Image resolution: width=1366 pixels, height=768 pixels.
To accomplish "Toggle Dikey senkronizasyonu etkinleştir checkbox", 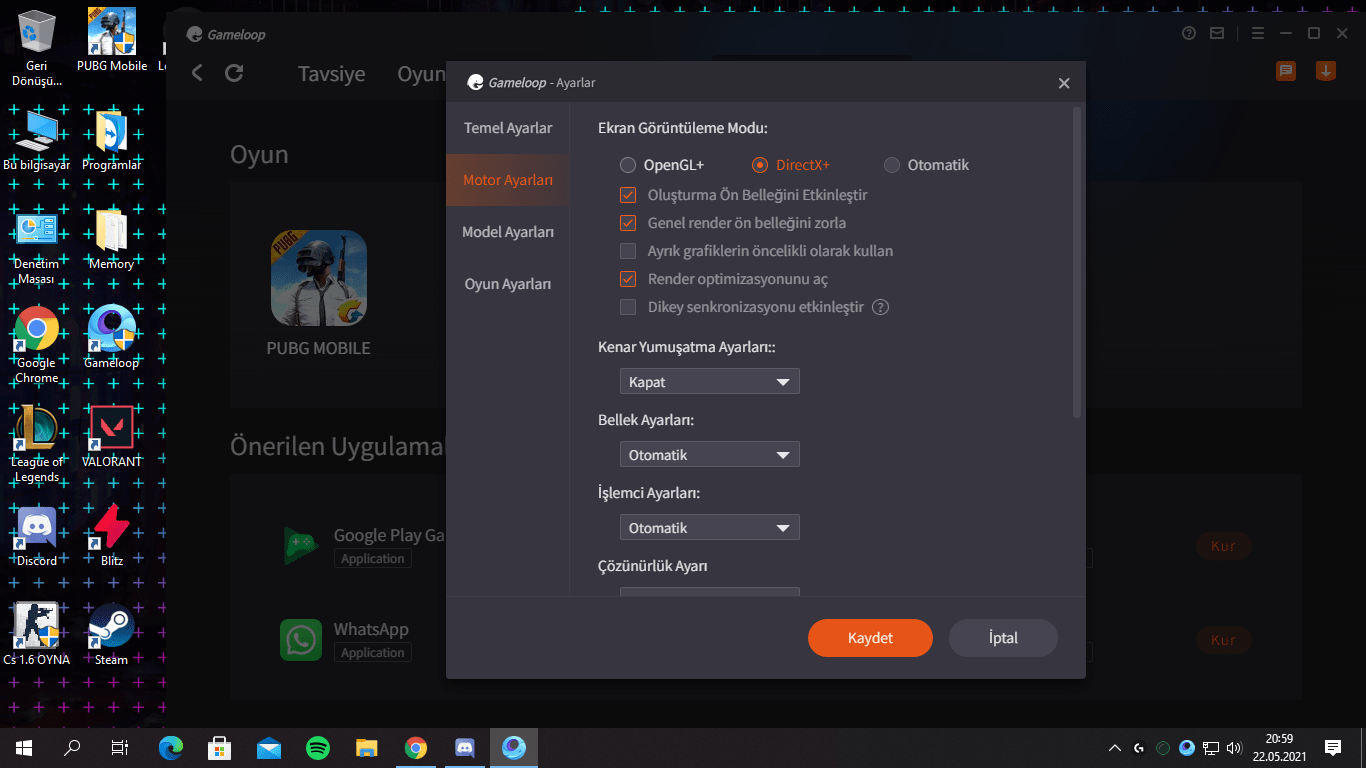I will tap(628, 307).
